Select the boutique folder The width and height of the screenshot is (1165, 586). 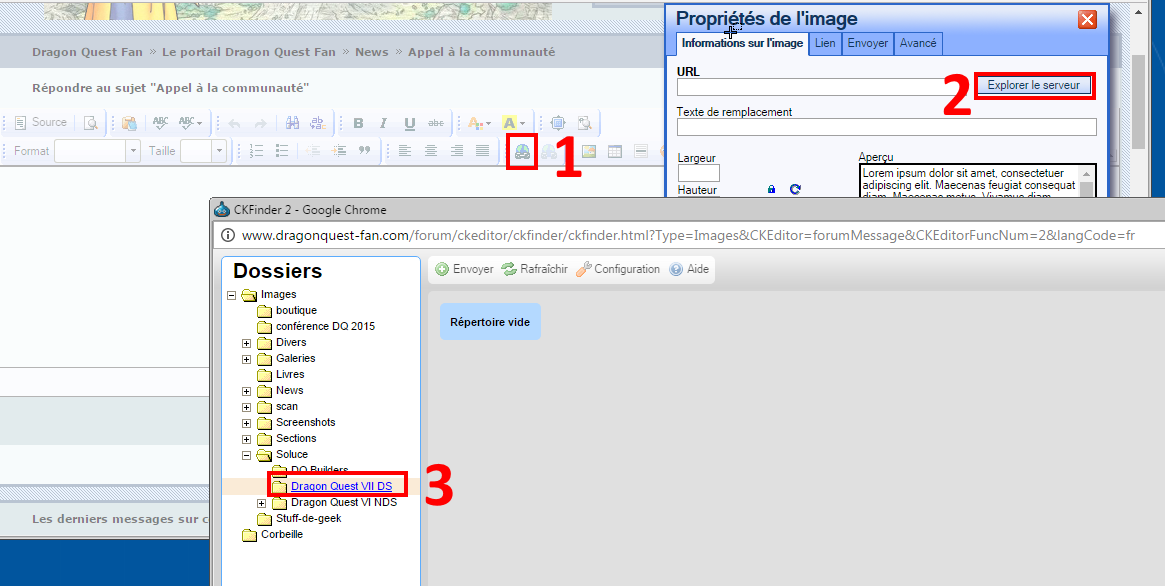point(296,310)
